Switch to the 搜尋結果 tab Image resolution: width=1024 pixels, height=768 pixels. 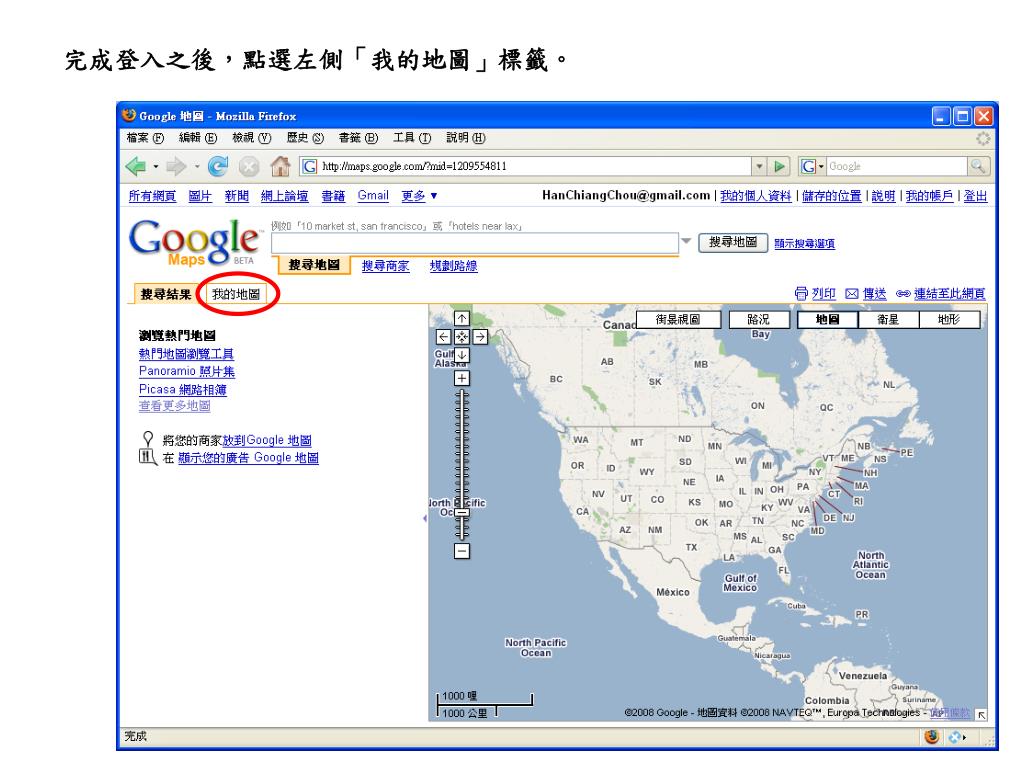tap(166, 295)
